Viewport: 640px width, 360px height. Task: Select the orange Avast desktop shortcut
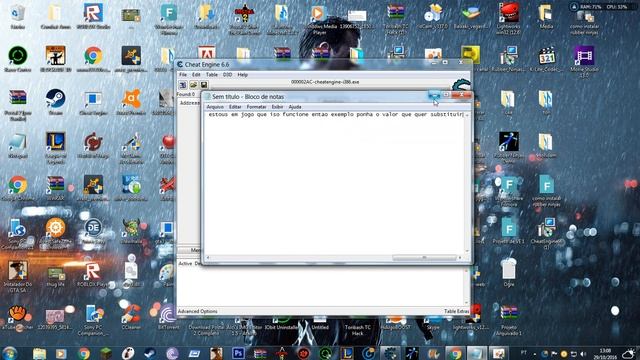[x=131, y=102]
